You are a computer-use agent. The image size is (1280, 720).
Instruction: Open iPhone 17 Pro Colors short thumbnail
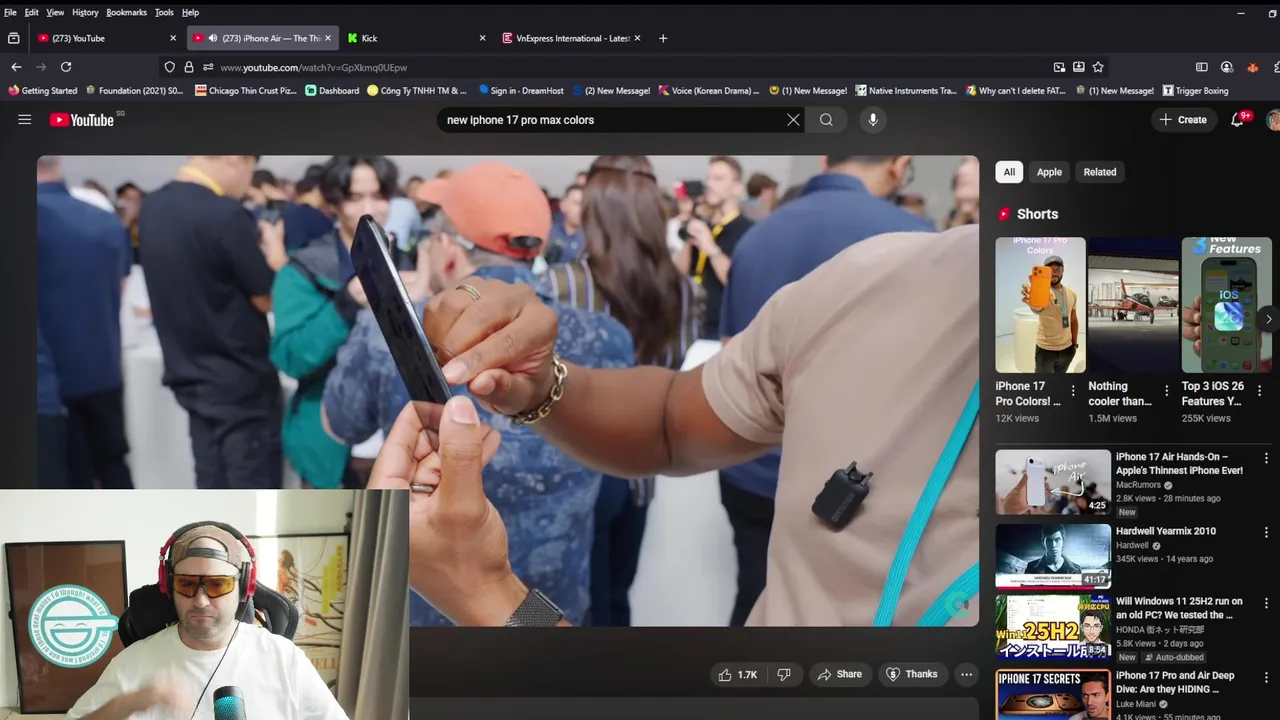[x=1040, y=305]
